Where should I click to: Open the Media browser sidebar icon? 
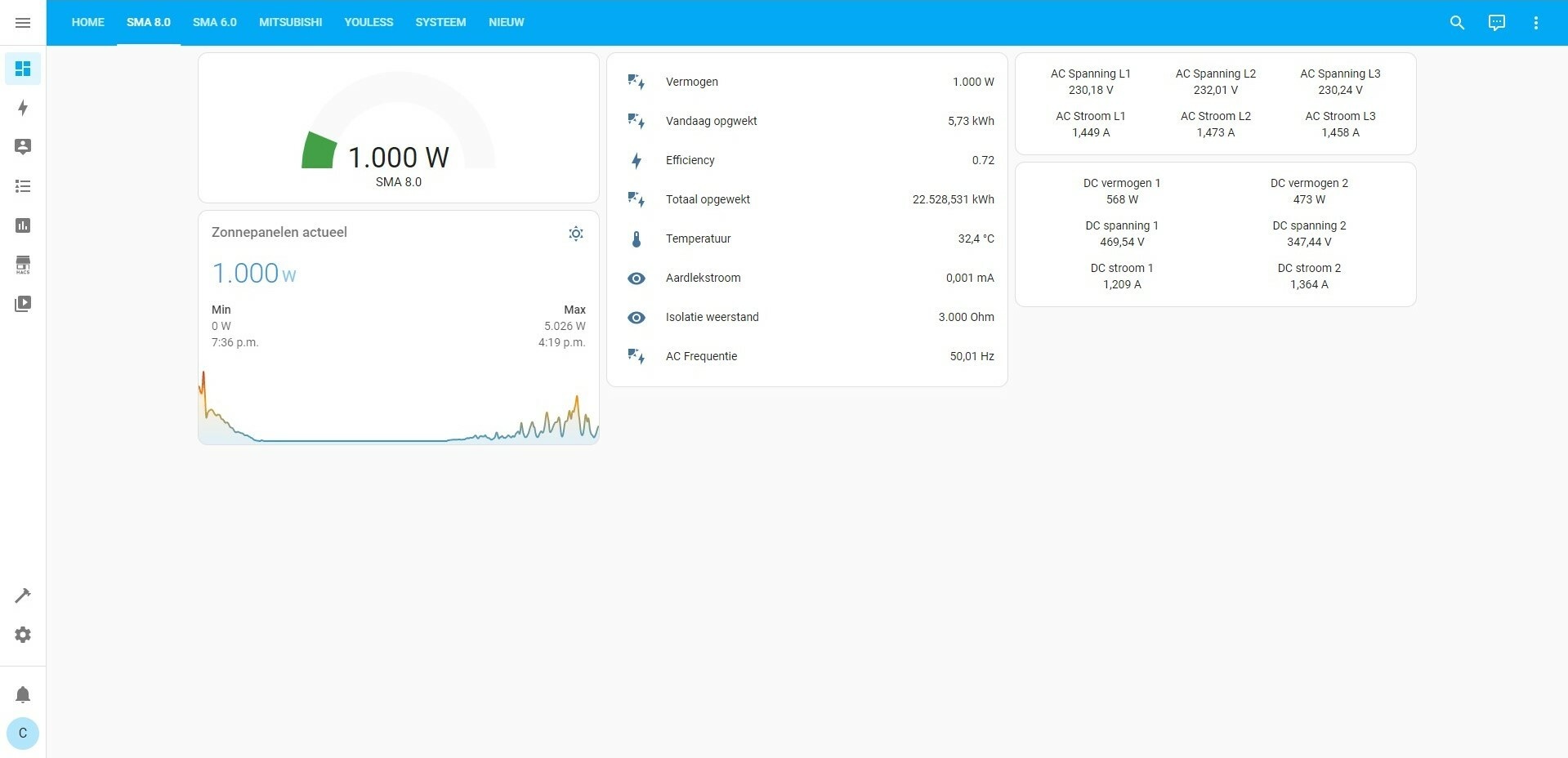23,304
